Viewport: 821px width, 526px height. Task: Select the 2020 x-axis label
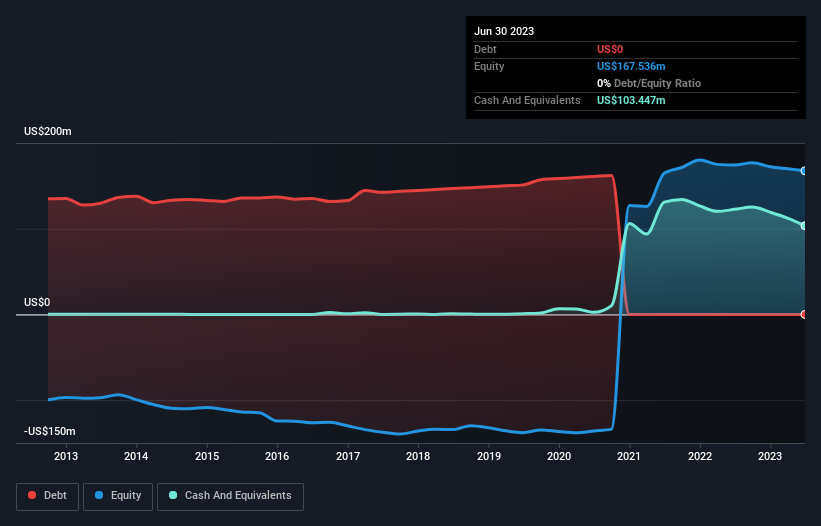(x=559, y=456)
